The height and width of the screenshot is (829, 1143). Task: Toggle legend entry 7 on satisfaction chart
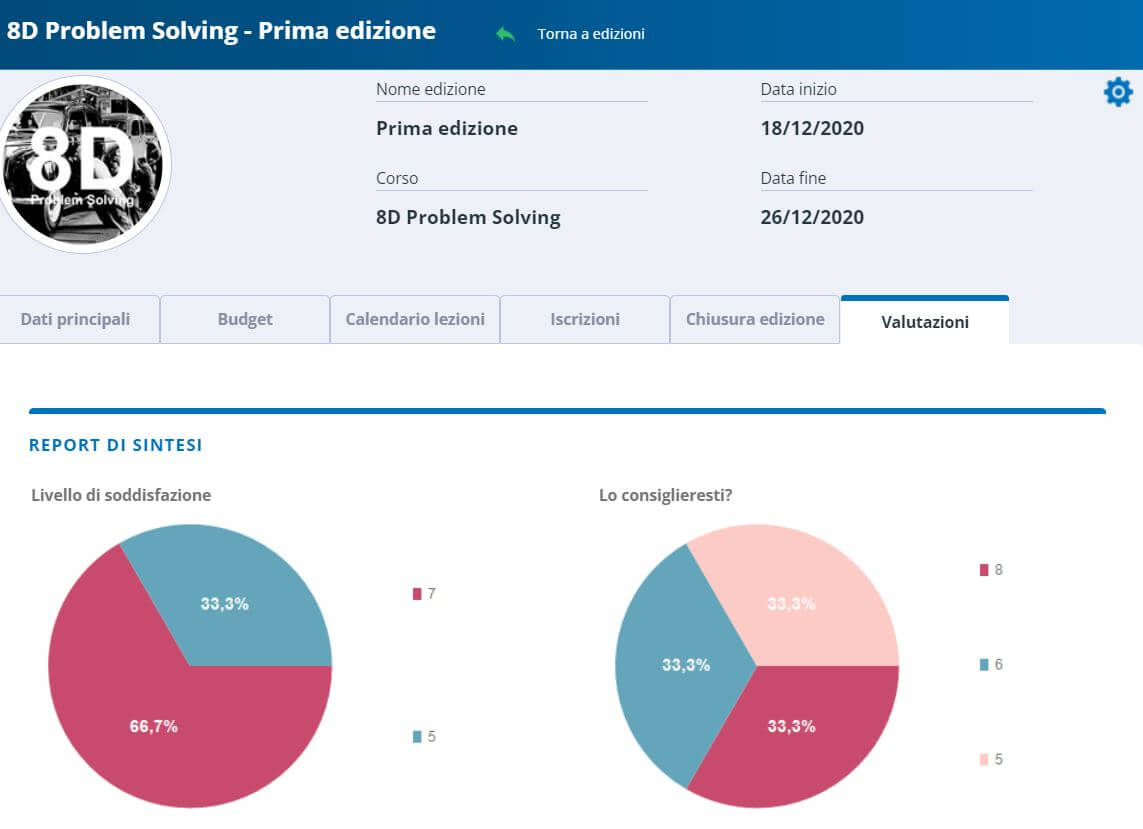pyautogui.click(x=425, y=593)
